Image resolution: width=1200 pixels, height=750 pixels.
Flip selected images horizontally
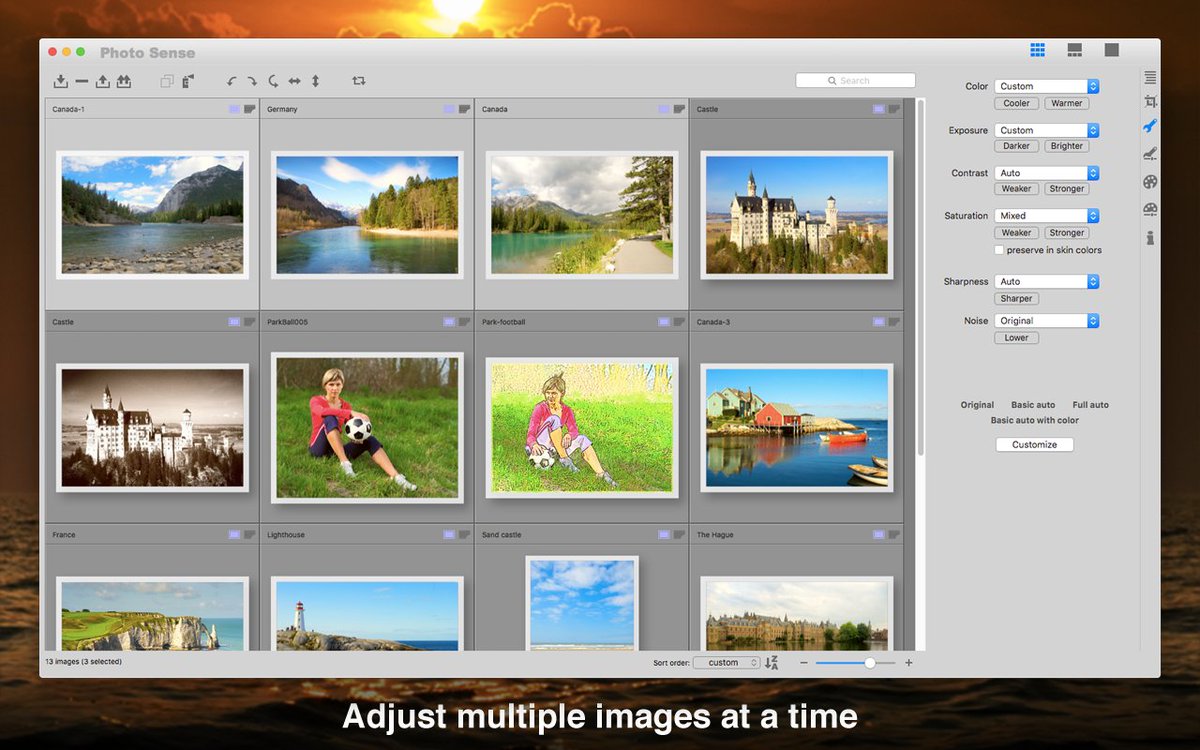(294, 81)
